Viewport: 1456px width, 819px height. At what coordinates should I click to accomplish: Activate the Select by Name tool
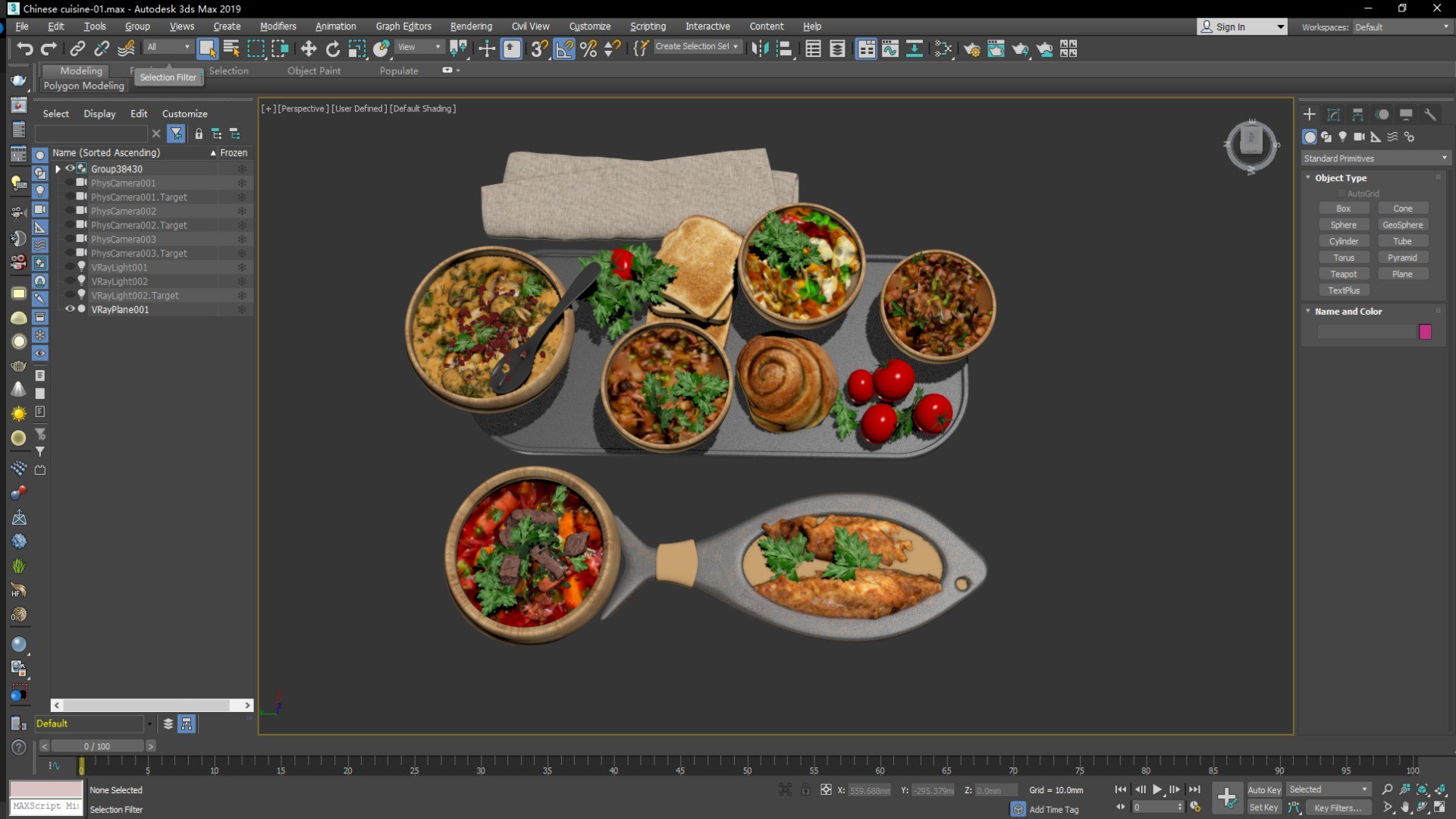[x=231, y=49]
